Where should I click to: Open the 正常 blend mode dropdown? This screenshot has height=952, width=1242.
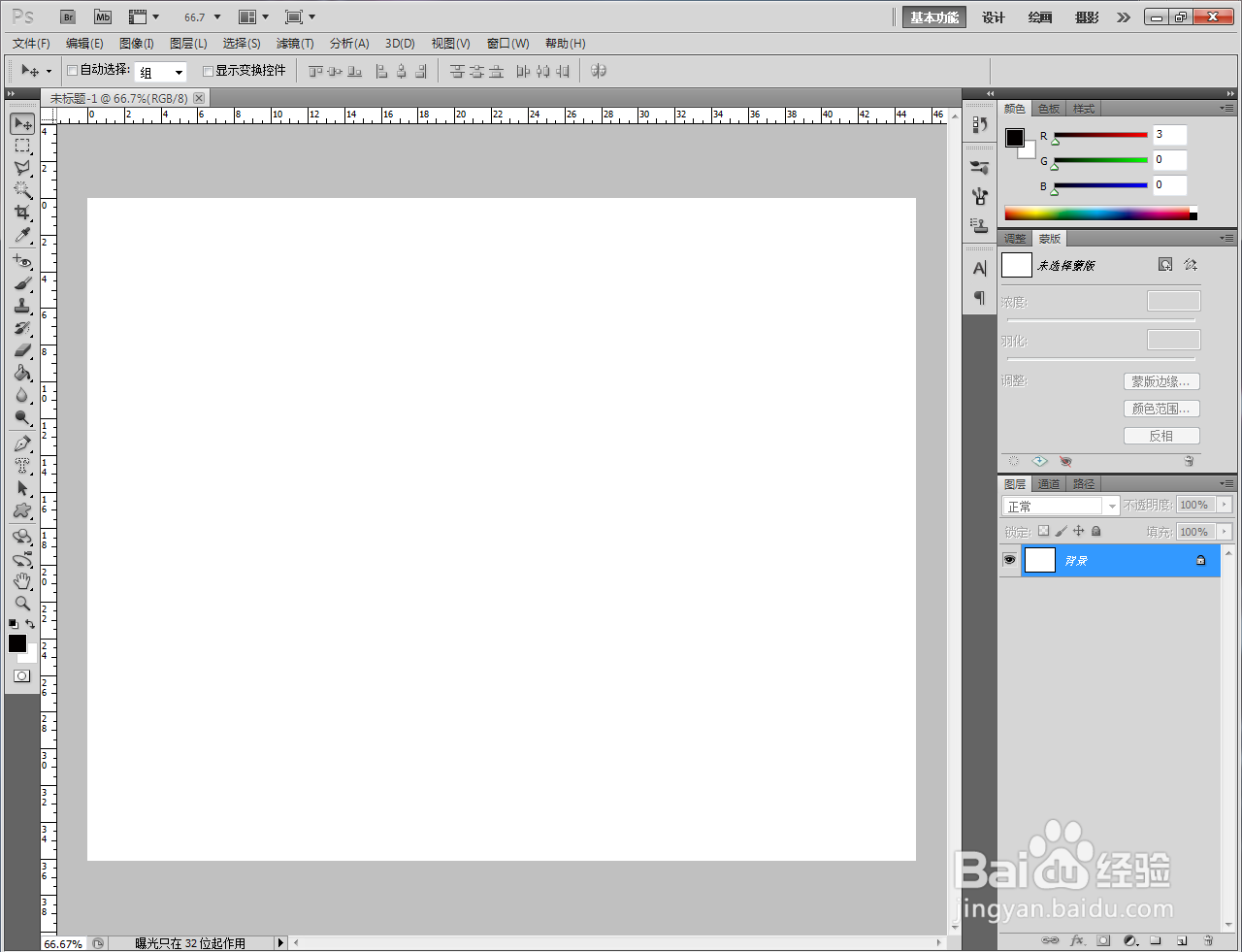coord(1061,506)
